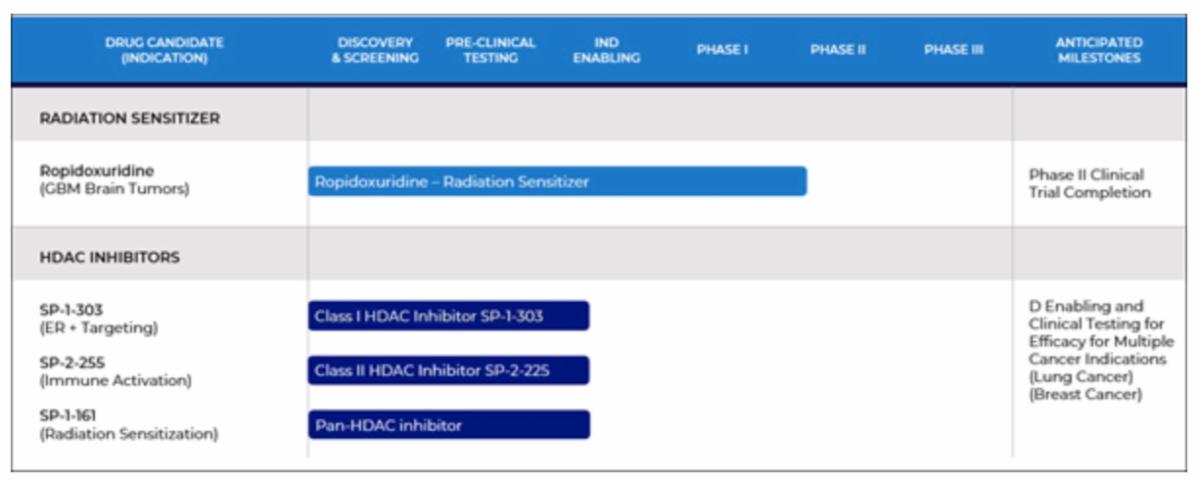Select the Discovery & Screening column header

coord(375,50)
